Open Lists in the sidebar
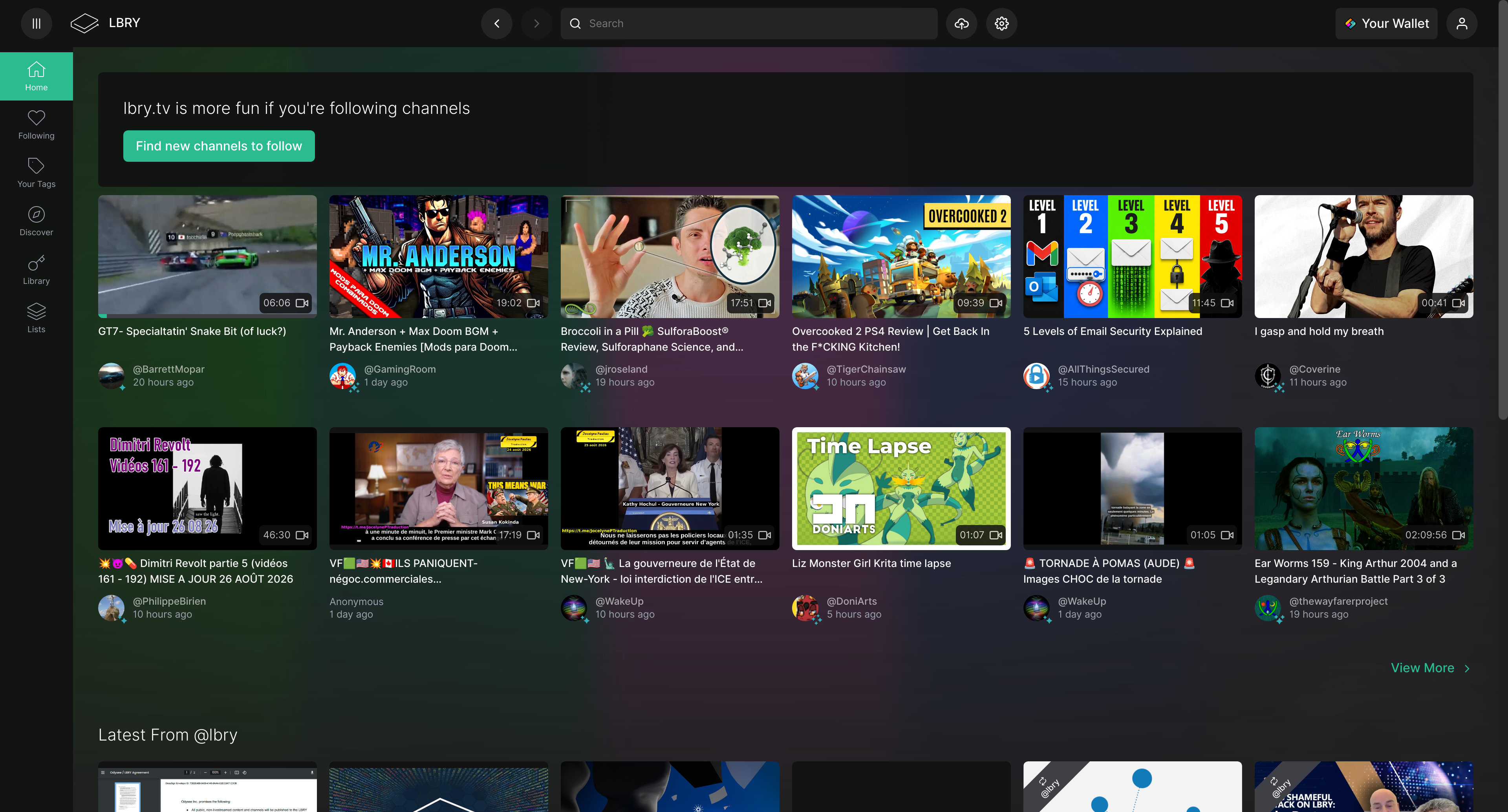This screenshot has width=1508, height=812. click(x=36, y=318)
